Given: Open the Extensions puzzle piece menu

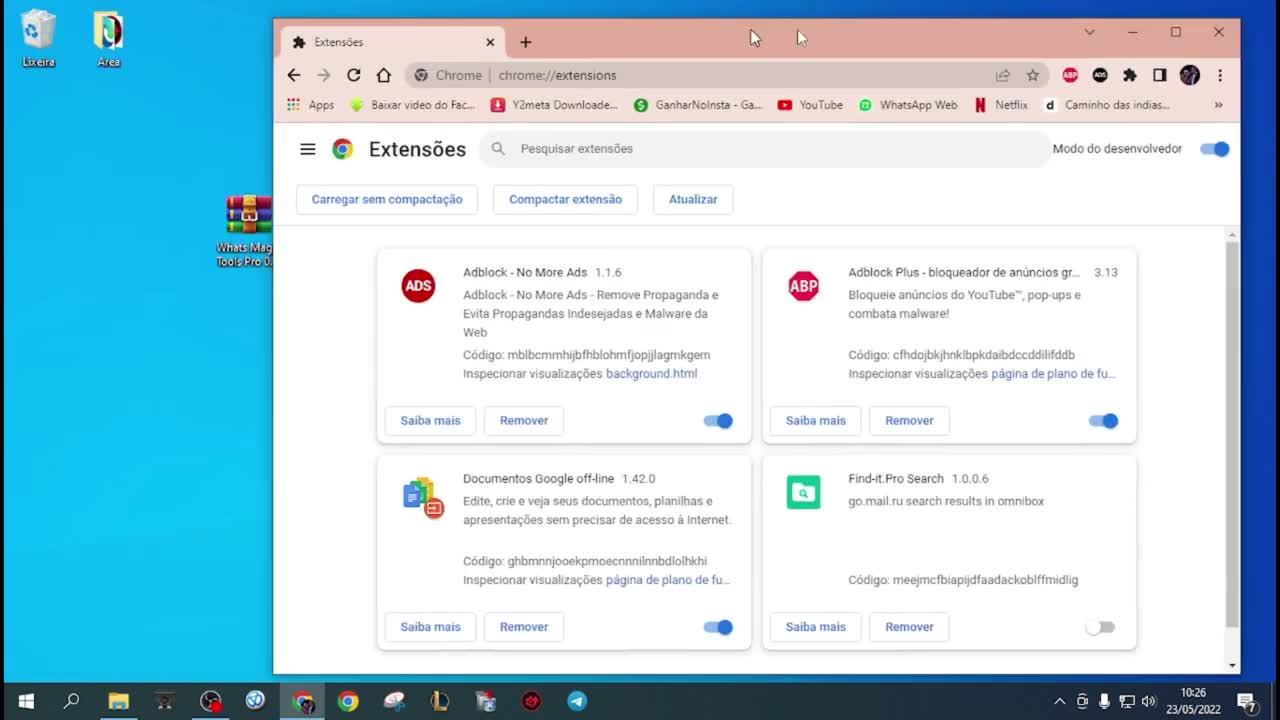Looking at the screenshot, I should [x=1130, y=75].
